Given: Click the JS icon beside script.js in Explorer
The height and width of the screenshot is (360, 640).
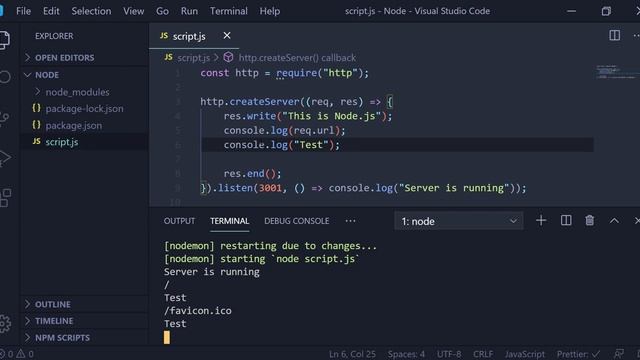Looking at the screenshot, I should (x=36, y=141).
